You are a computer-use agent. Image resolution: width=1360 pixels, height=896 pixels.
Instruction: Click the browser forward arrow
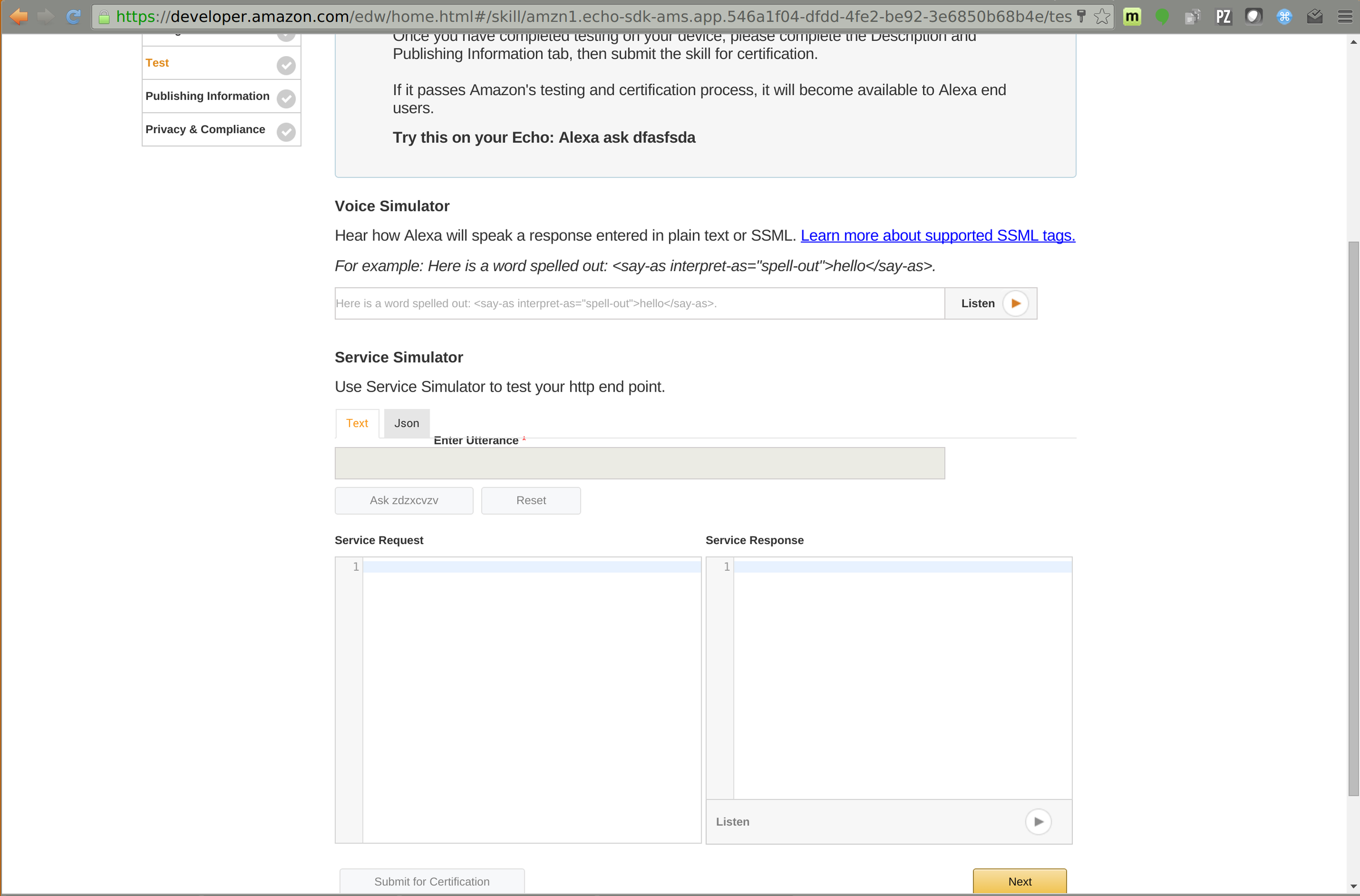click(x=46, y=16)
